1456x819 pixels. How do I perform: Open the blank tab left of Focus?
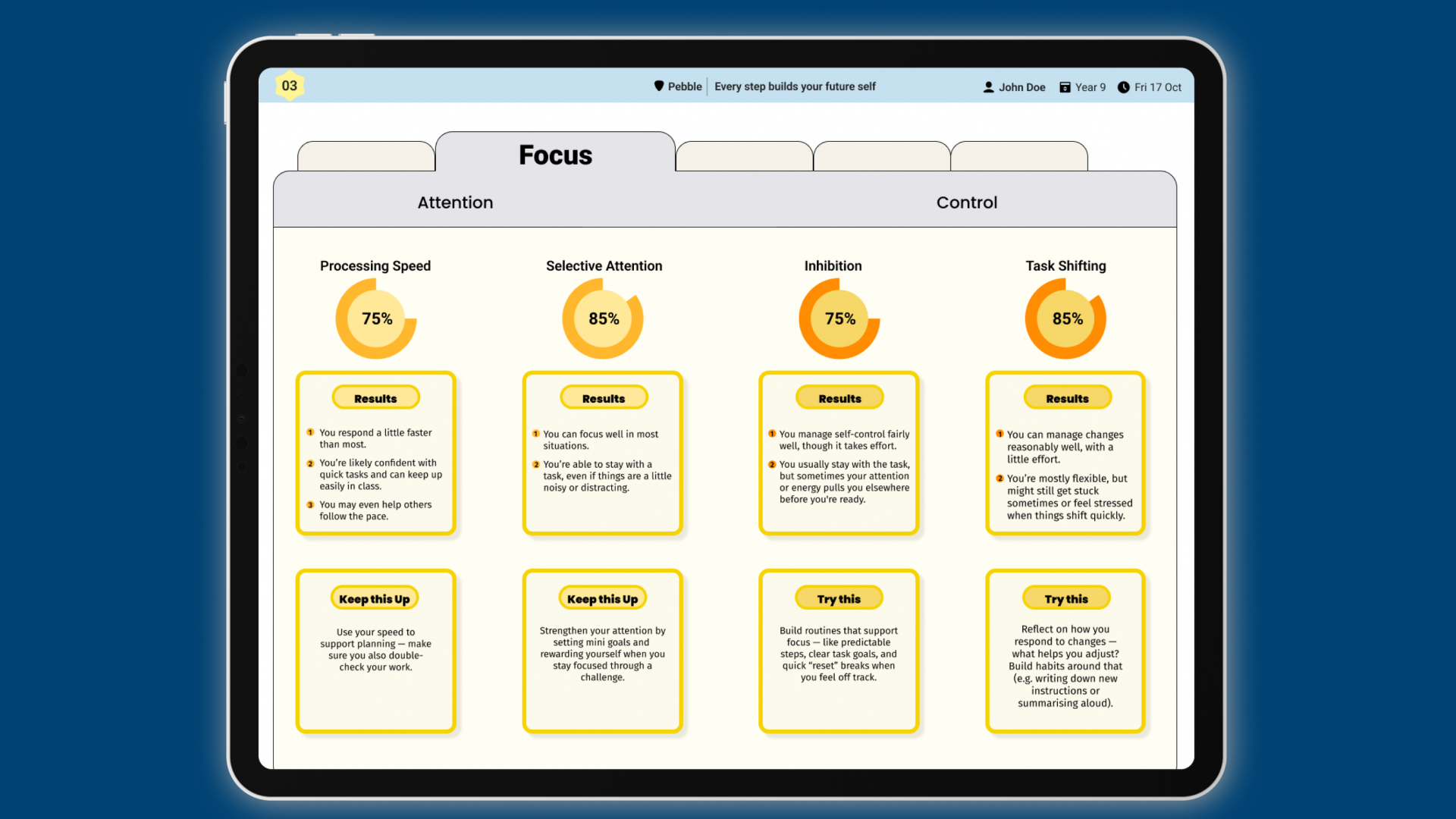[x=366, y=156]
